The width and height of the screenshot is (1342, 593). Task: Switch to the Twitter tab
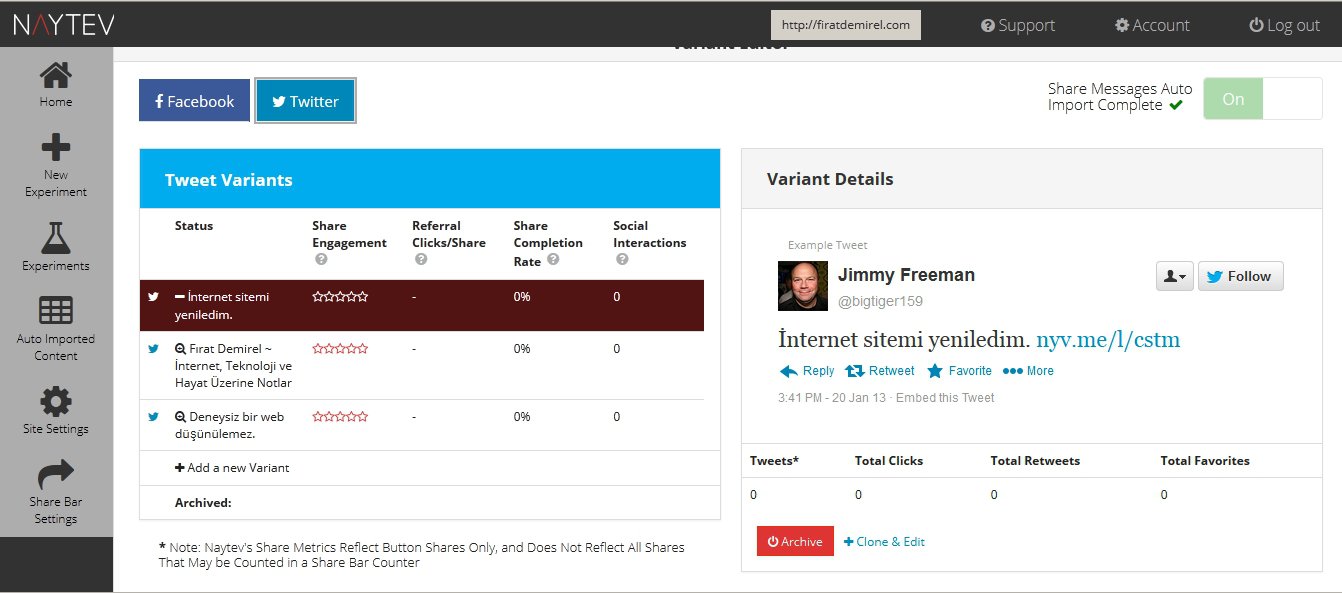[305, 101]
